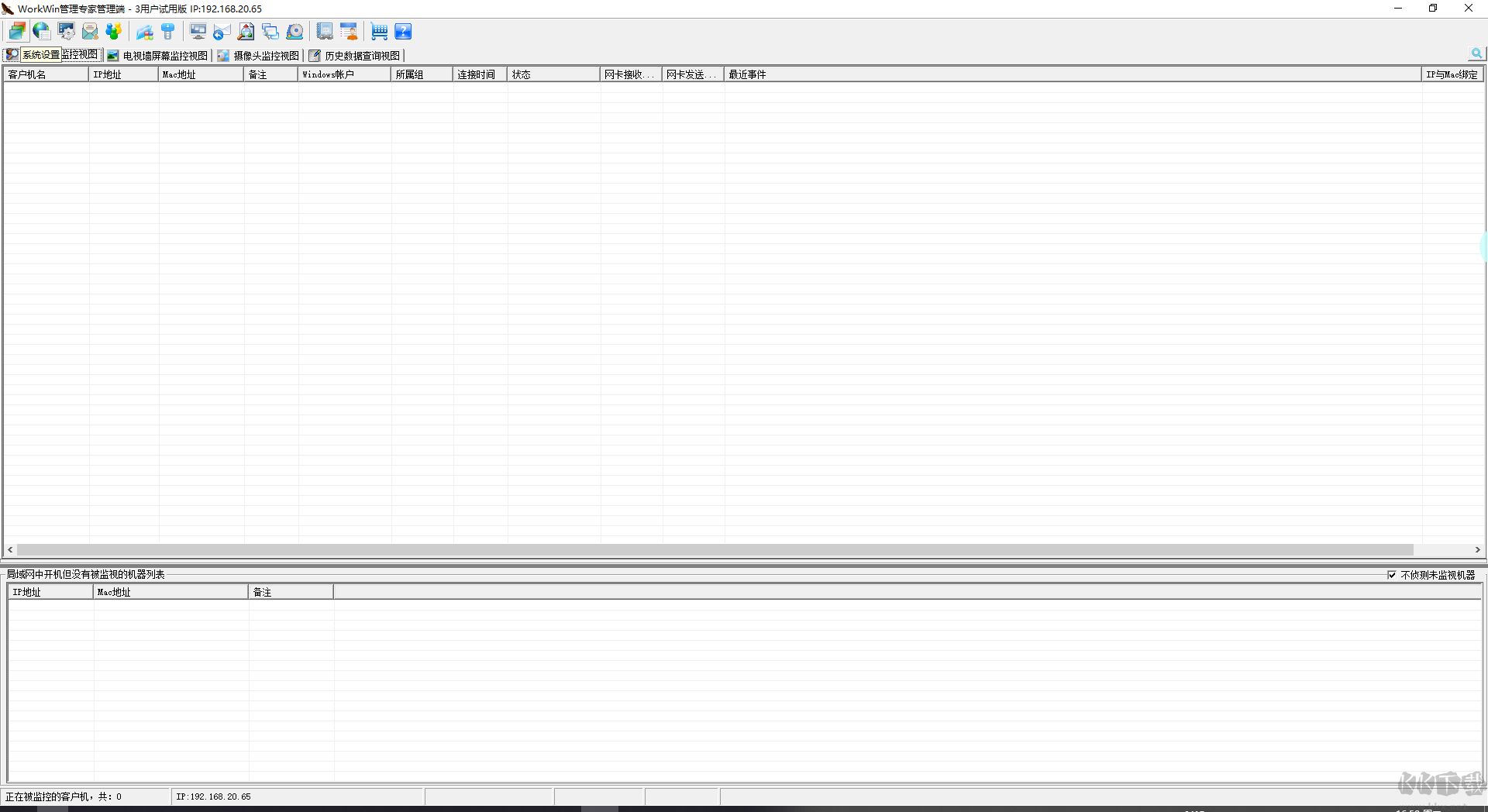Click the IP与Mac绑定 column header
This screenshot has width=1488, height=812.
pos(1452,74)
